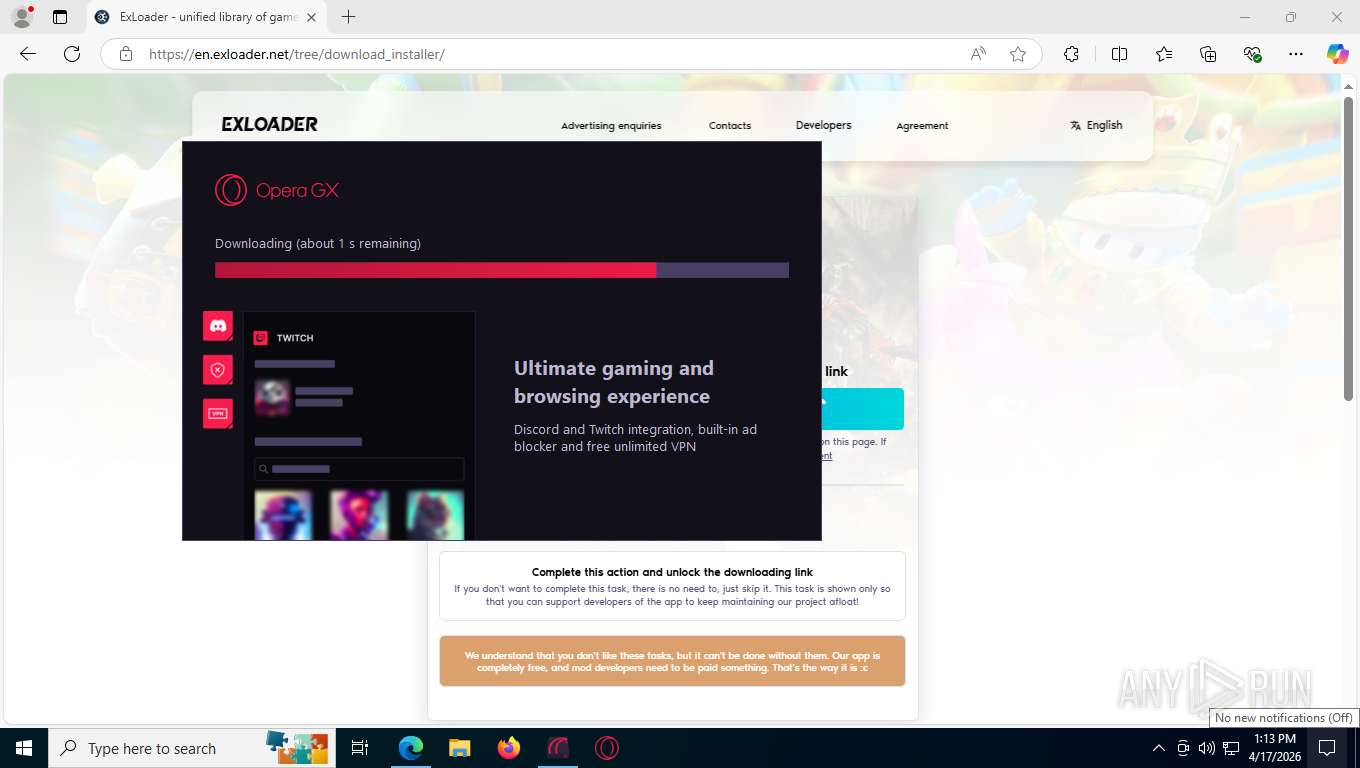This screenshot has height=768, width=1360.
Task: Open the English language selector
Action: 1096,125
